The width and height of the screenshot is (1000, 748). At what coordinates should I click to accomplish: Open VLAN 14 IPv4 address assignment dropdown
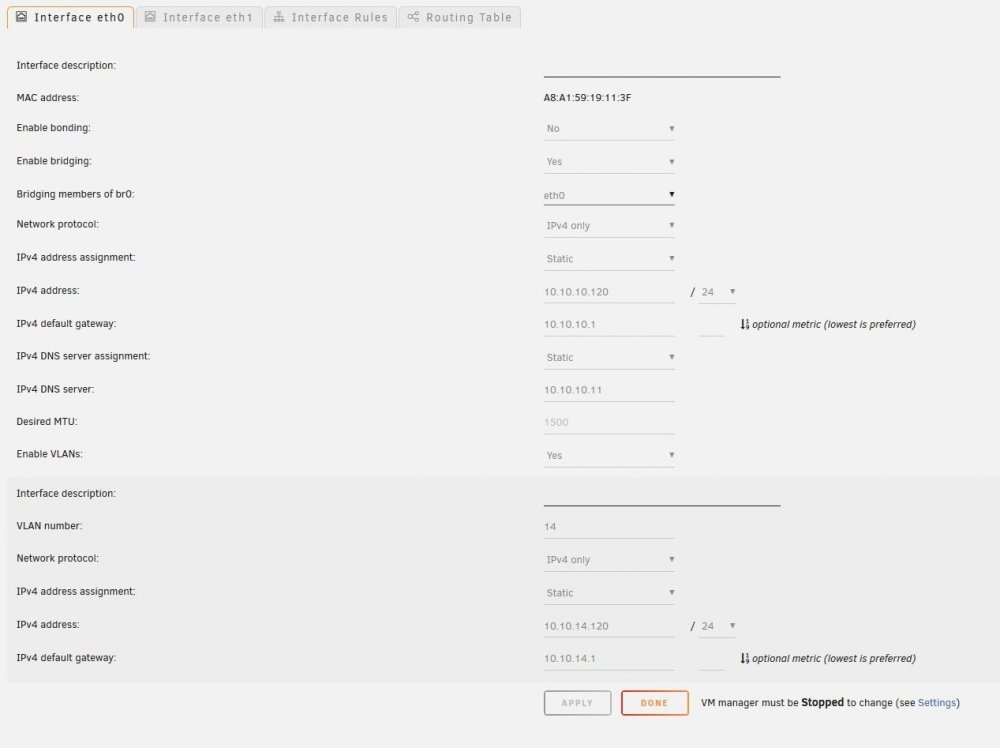pyautogui.click(x=609, y=593)
